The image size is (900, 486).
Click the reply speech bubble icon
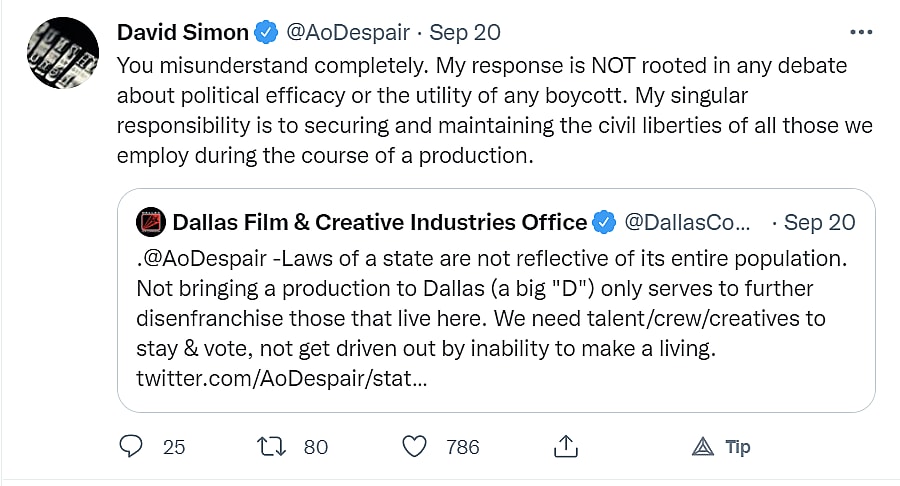131,446
